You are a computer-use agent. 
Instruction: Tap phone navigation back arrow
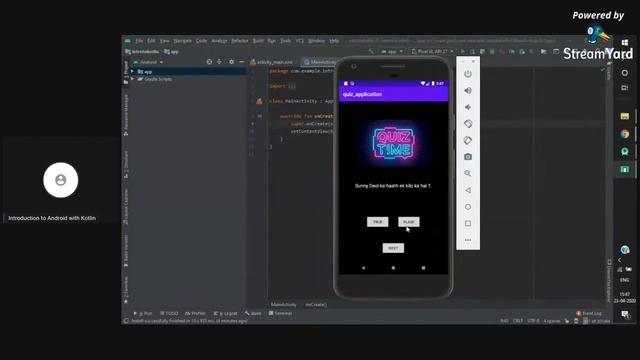coord(363,268)
